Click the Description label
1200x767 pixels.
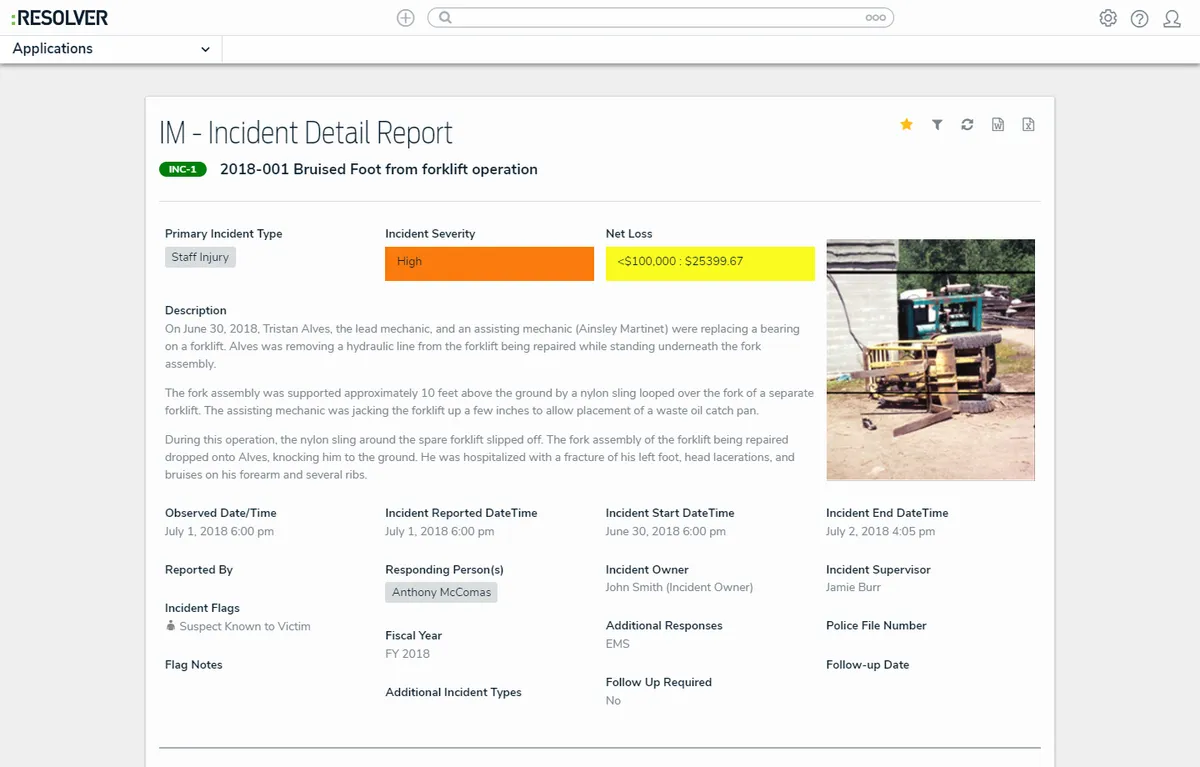coord(196,311)
